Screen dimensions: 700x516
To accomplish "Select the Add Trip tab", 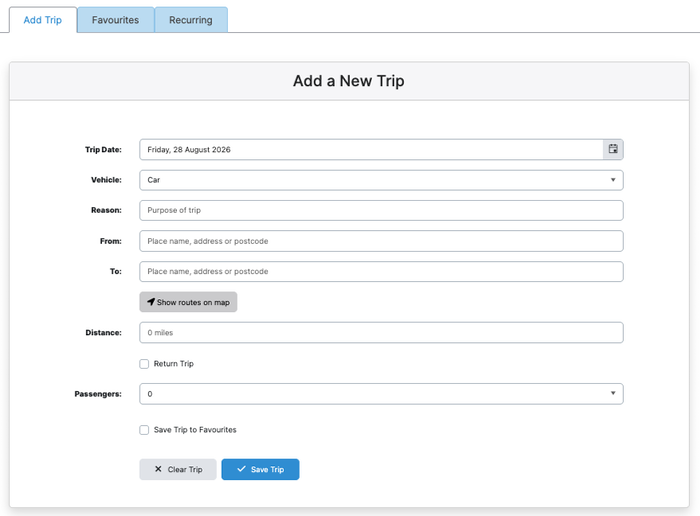I will 43,20.
